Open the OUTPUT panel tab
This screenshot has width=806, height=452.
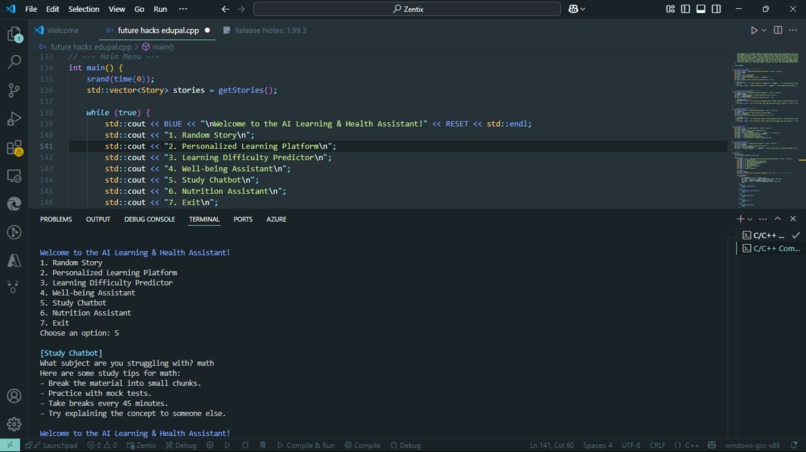click(x=98, y=219)
